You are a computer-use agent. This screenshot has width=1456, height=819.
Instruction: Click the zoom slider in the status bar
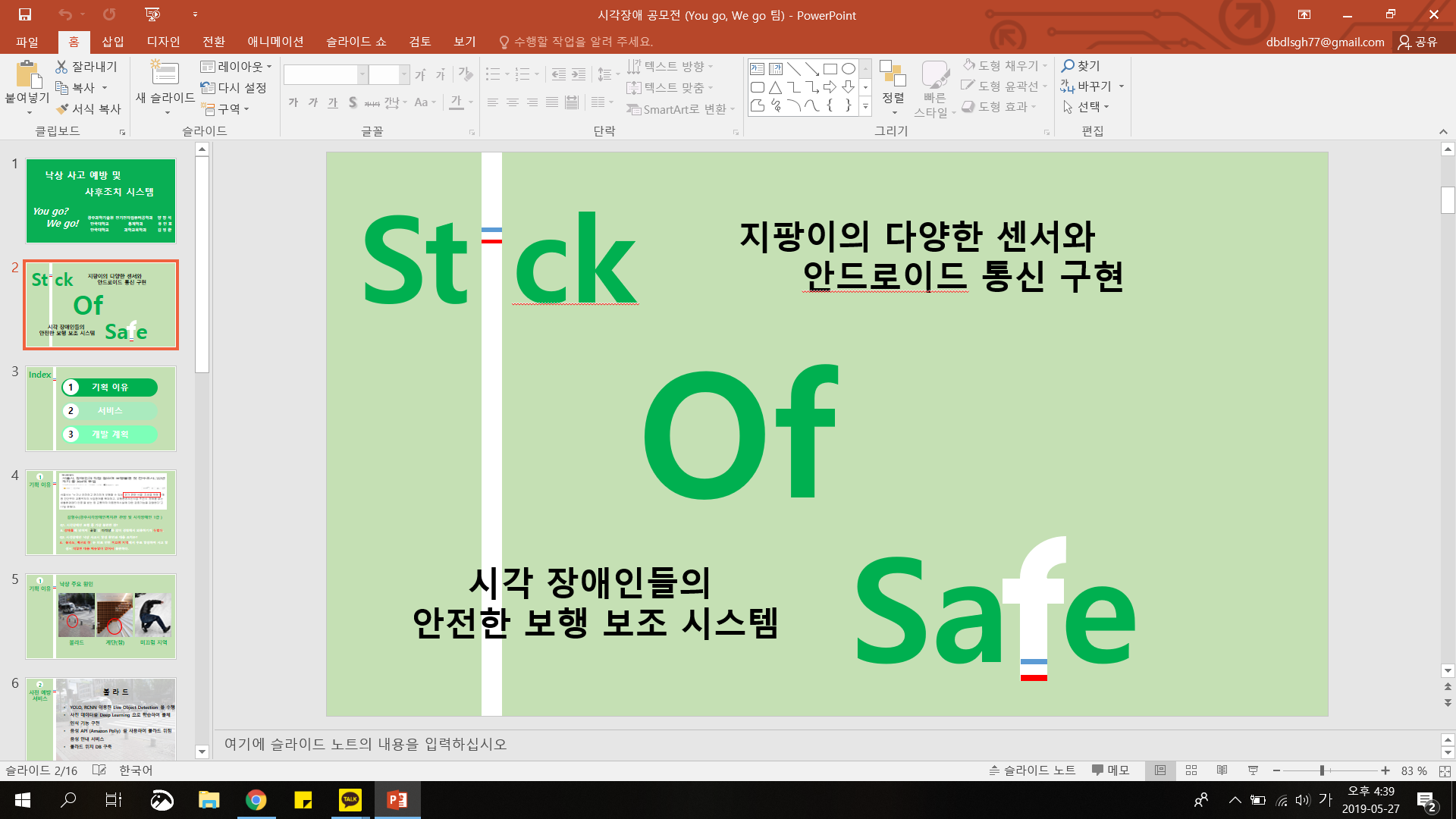tap(1322, 770)
